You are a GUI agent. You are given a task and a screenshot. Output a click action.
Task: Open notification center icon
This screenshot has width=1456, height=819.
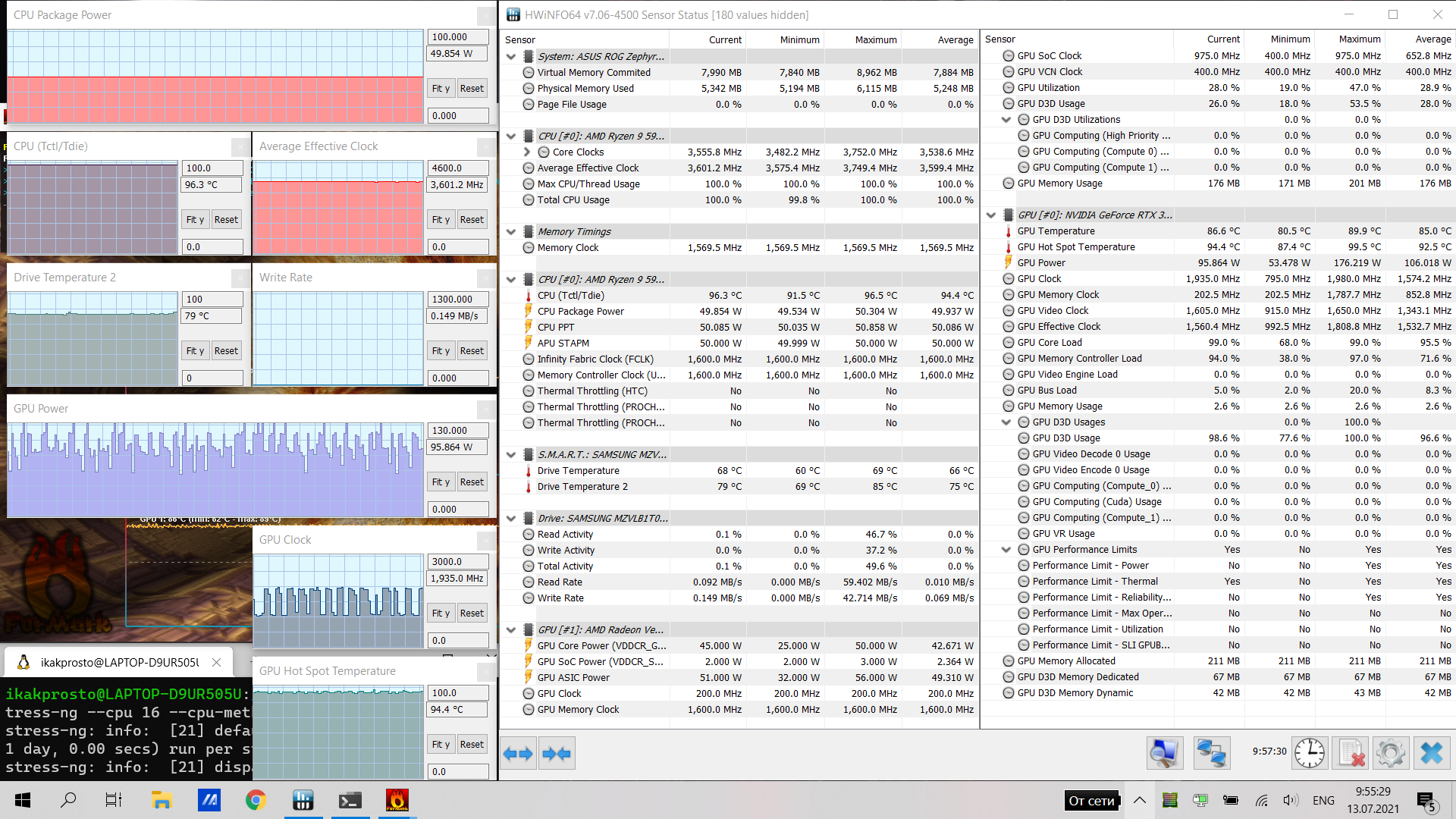click(1426, 801)
